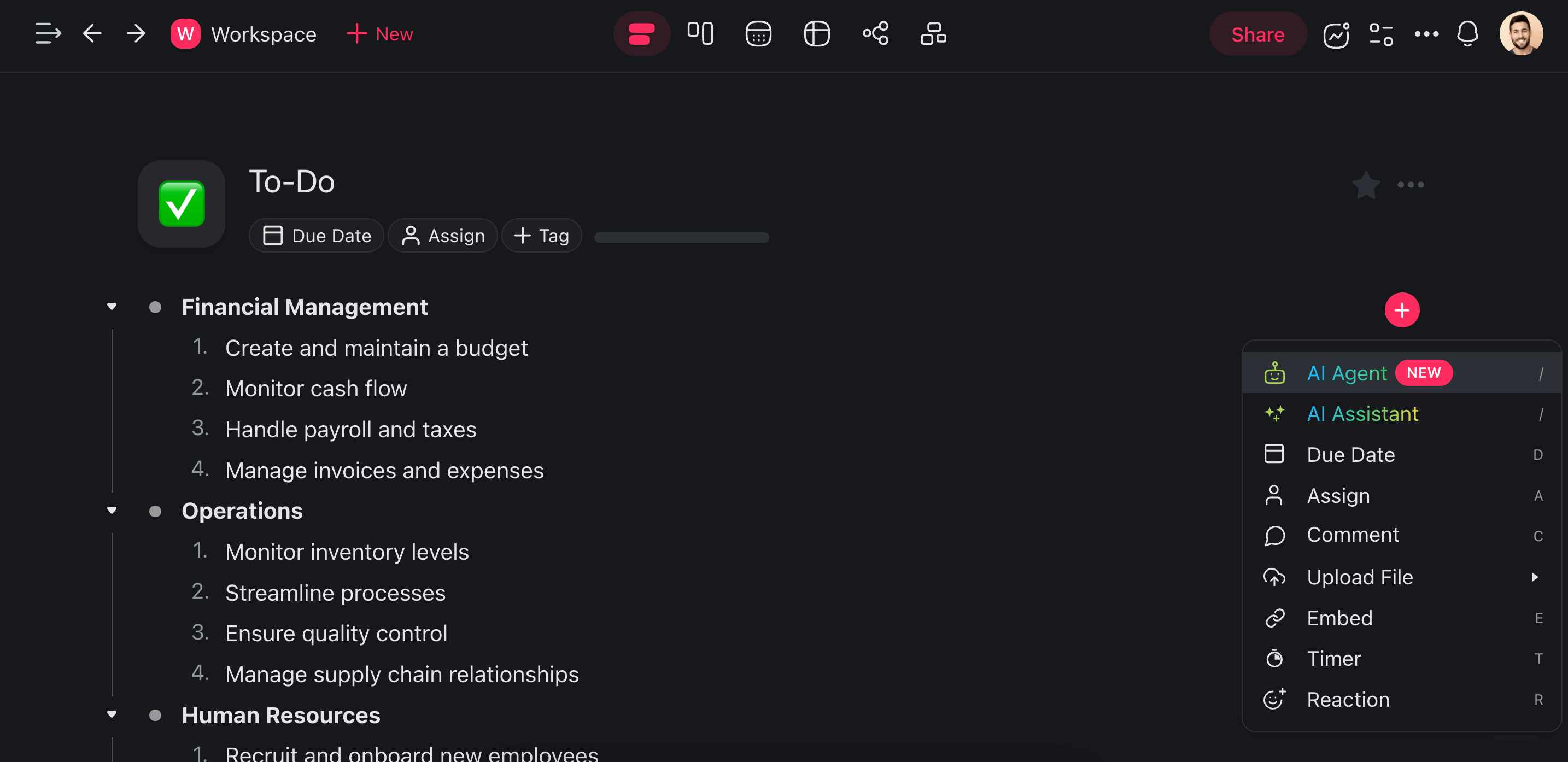Select AI Agent from the slash menu
1568x762 pixels.
coord(1347,372)
